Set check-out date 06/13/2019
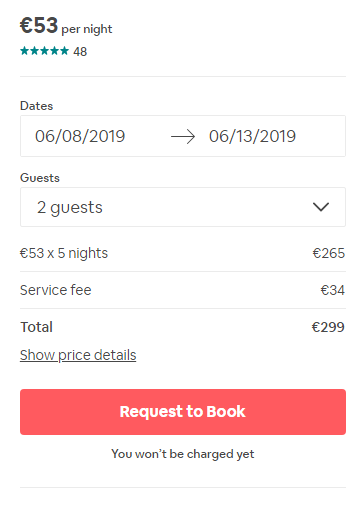Screen dimensions: 362x509 252,136
